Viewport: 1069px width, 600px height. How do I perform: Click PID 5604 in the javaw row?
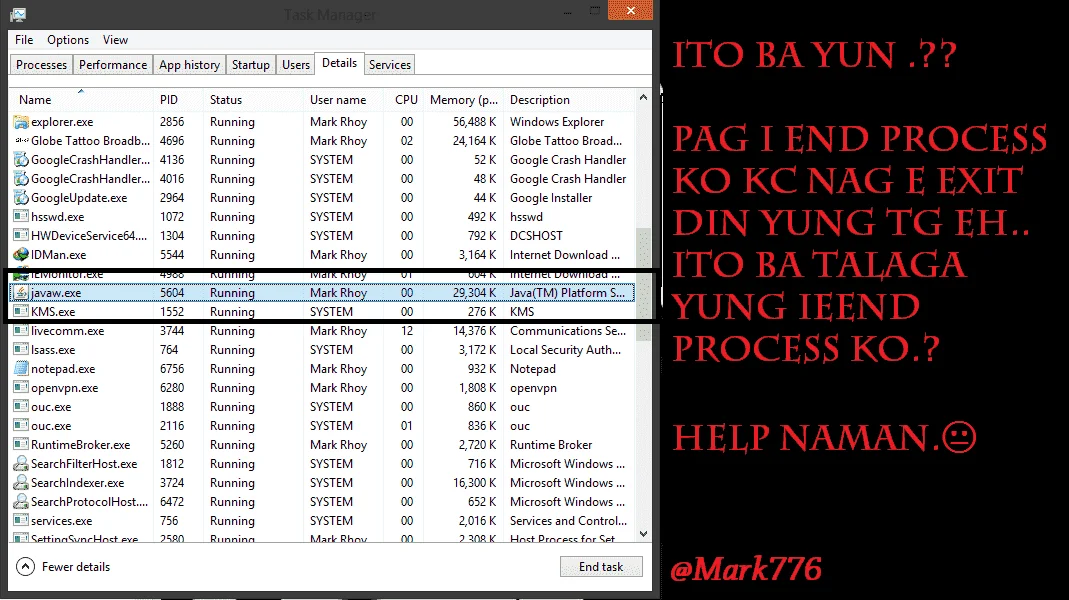point(172,292)
